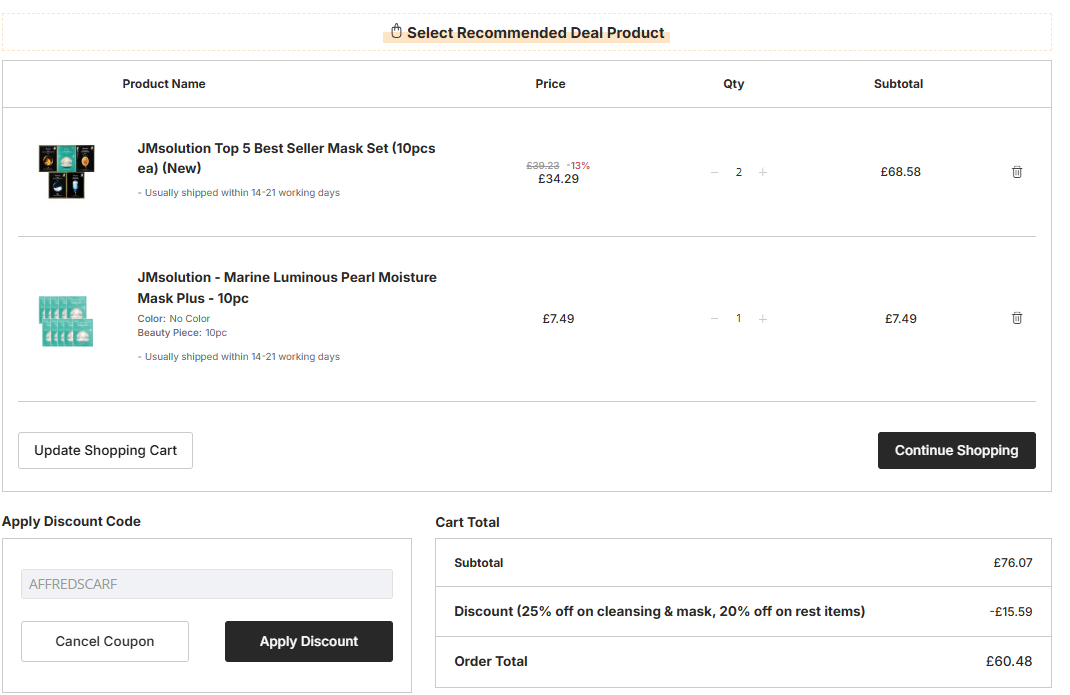1070x695 pixels.
Task: Click Apply Discount button
Action: tap(309, 642)
